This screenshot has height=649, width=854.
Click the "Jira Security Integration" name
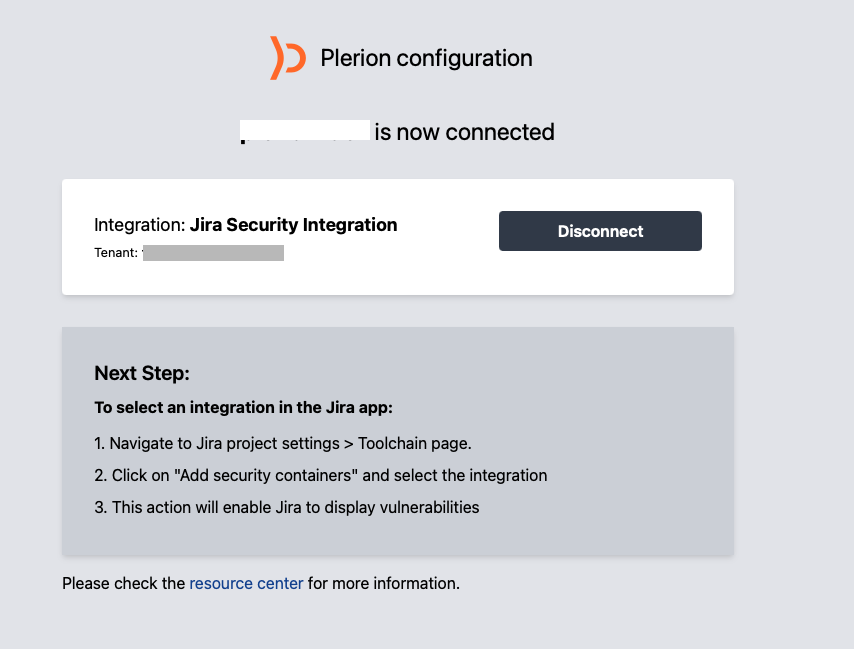(293, 225)
